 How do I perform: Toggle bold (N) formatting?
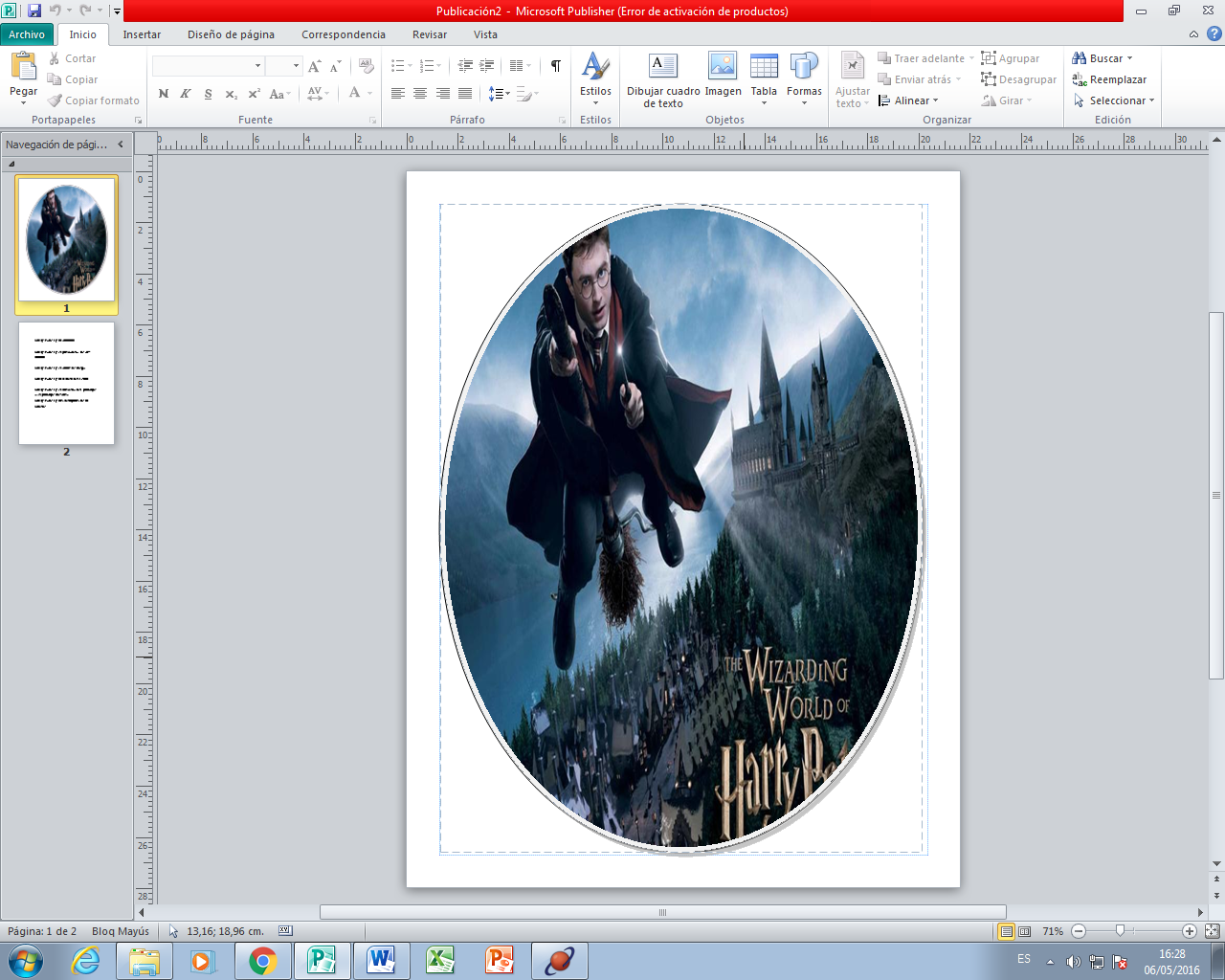[x=164, y=94]
